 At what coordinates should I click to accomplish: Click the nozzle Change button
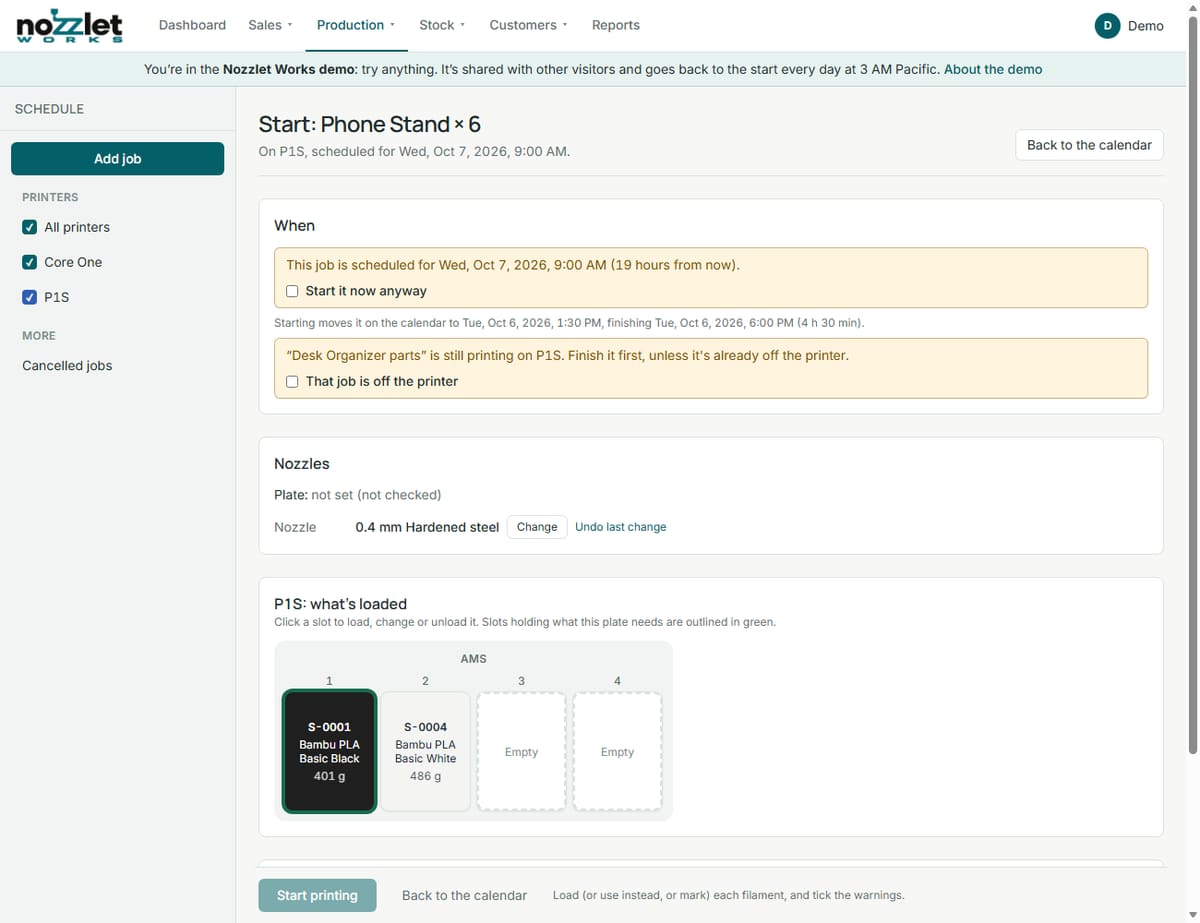coord(537,527)
